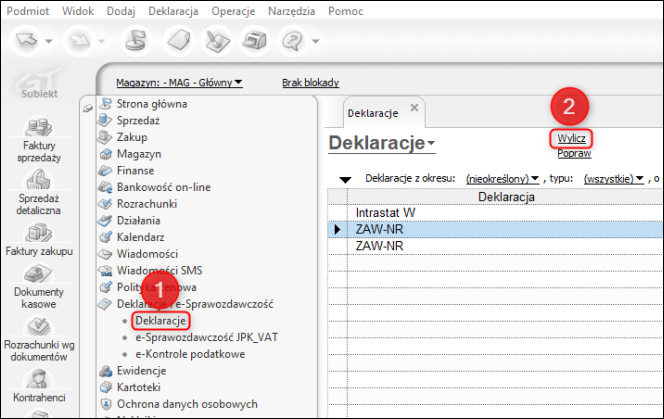Open the Operacje menu
This screenshot has width=664, height=419.
pos(233,11)
